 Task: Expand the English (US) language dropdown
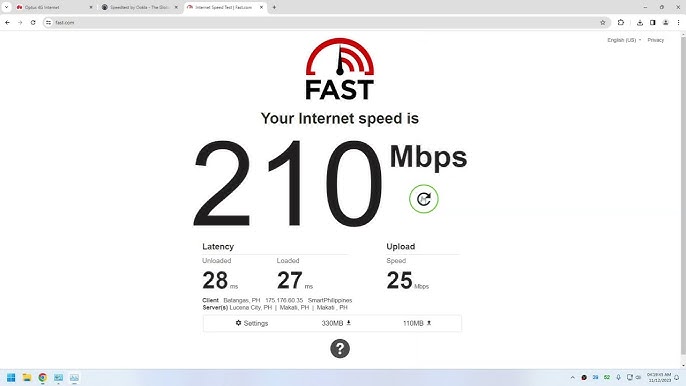pos(624,40)
